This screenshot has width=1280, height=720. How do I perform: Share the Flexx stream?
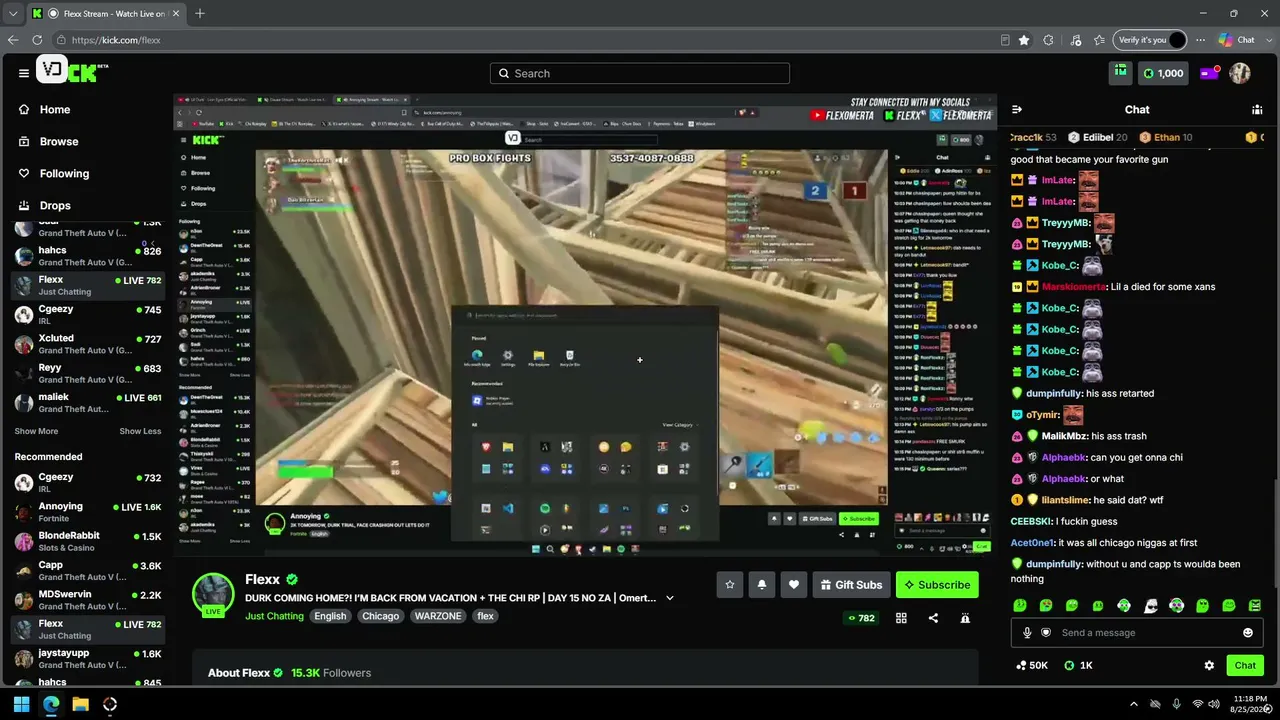[933, 618]
